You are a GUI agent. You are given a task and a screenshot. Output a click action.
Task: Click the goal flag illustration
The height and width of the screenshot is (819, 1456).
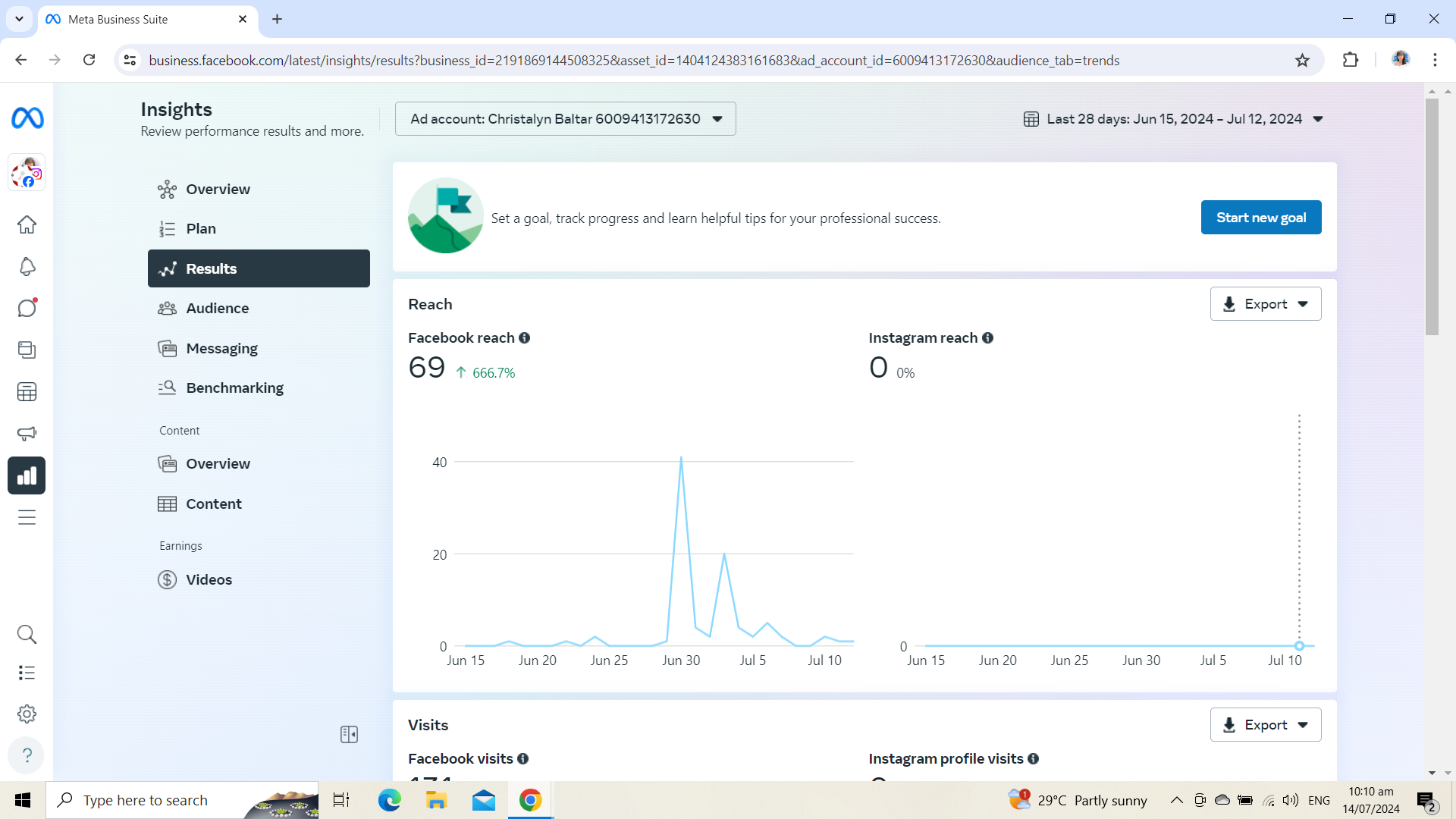pos(446,215)
